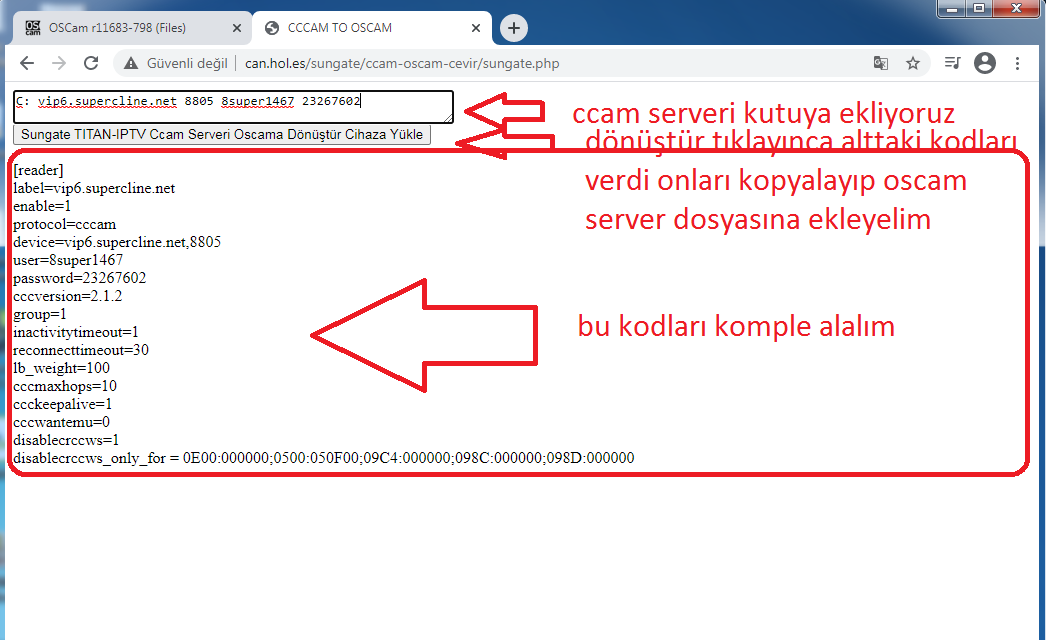Go back to the previous page

[27, 63]
